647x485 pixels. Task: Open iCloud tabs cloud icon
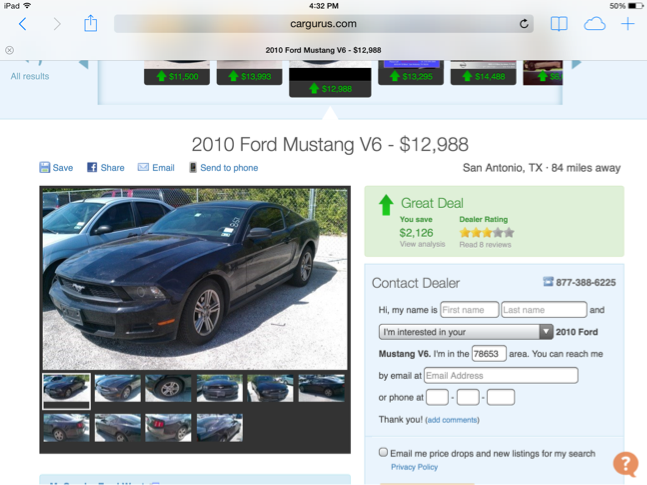(x=594, y=24)
